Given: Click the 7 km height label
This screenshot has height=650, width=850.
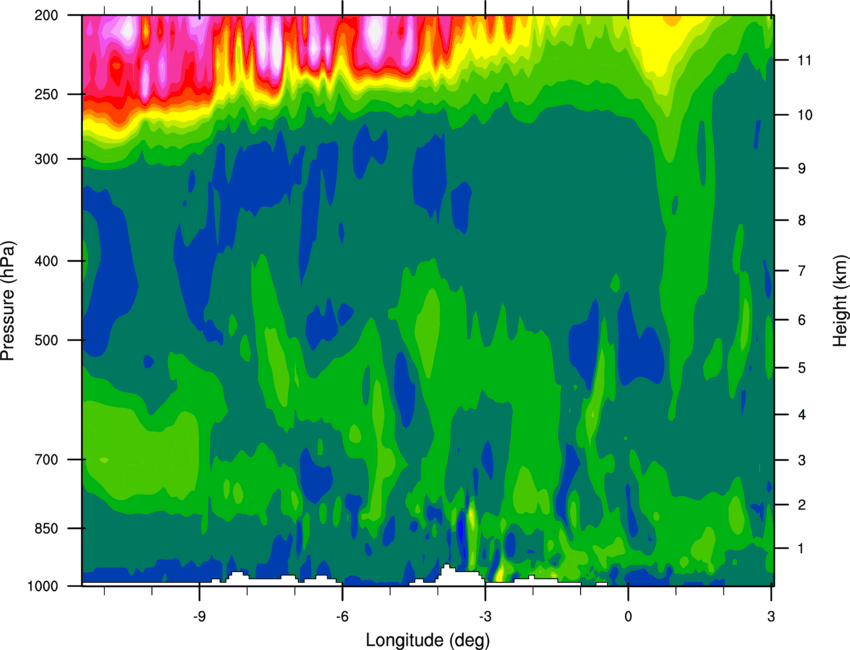Looking at the screenshot, I should tap(802, 271).
